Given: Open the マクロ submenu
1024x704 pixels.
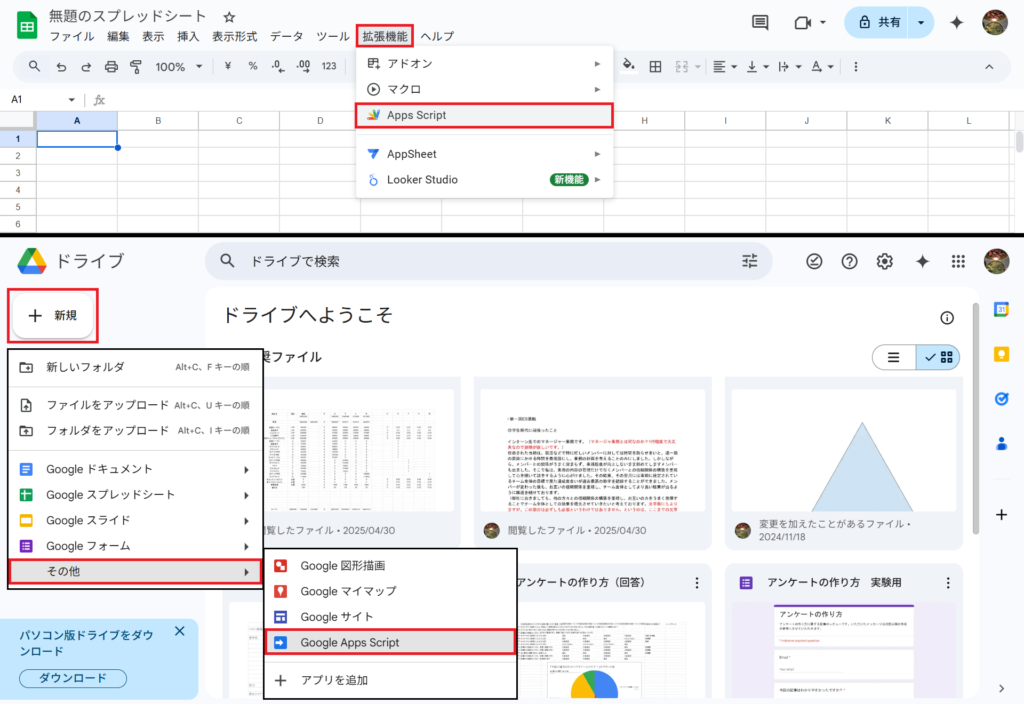Looking at the screenshot, I should [485, 89].
